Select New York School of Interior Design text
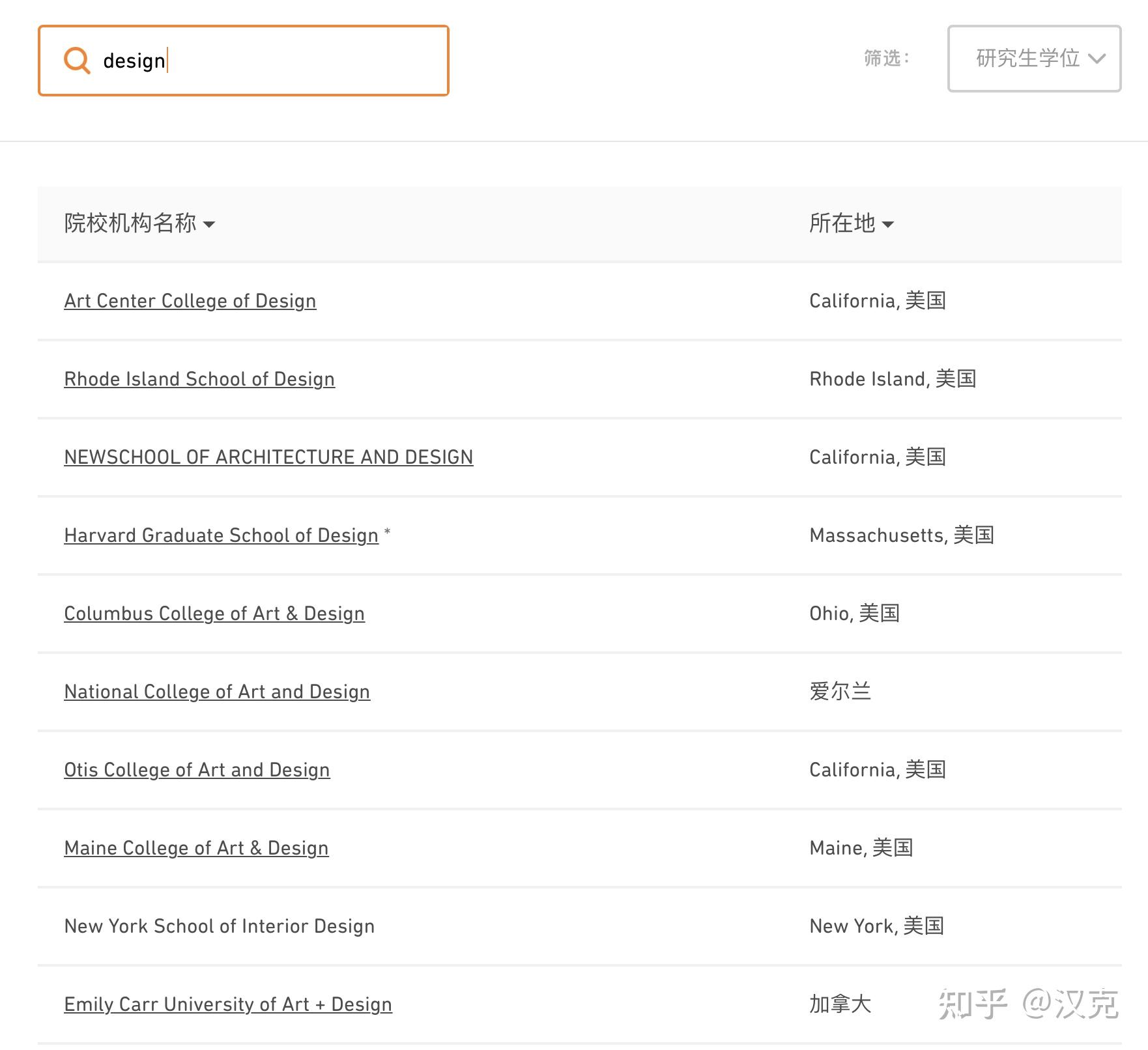This screenshot has width=1148, height=1050. click(220, 926)
